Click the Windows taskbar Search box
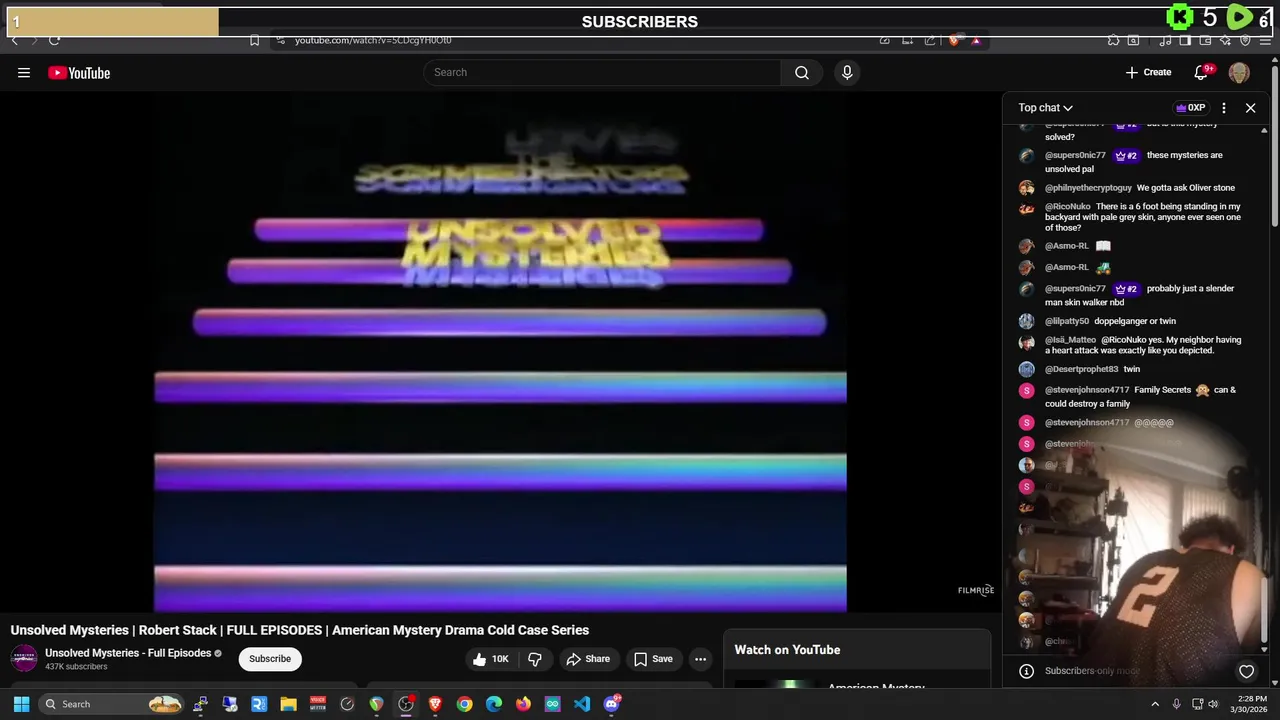1280x720 pixels. coord(112,704)
